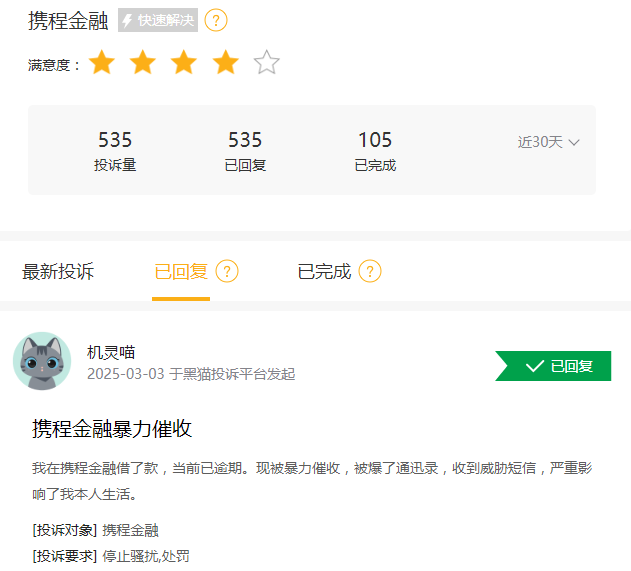Click the first satisfaction star
The image size is (631, 571).
102,62
